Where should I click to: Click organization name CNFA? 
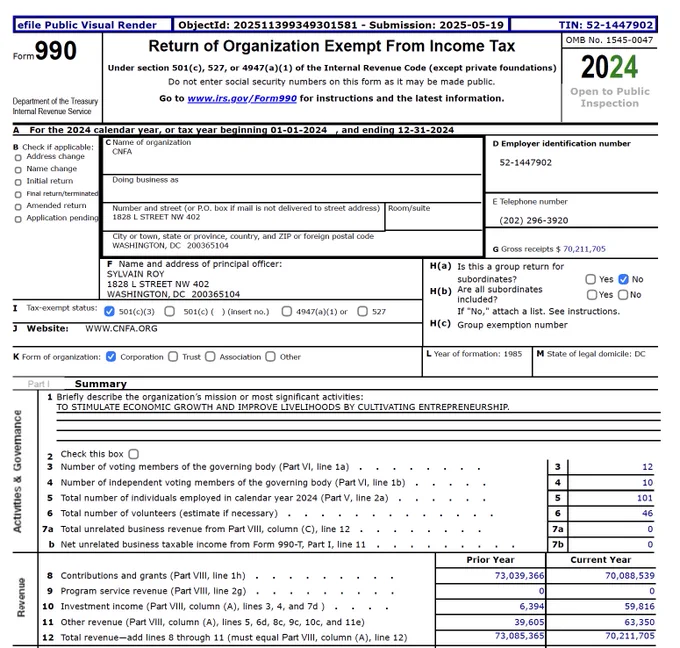click(x=122, y=152)
